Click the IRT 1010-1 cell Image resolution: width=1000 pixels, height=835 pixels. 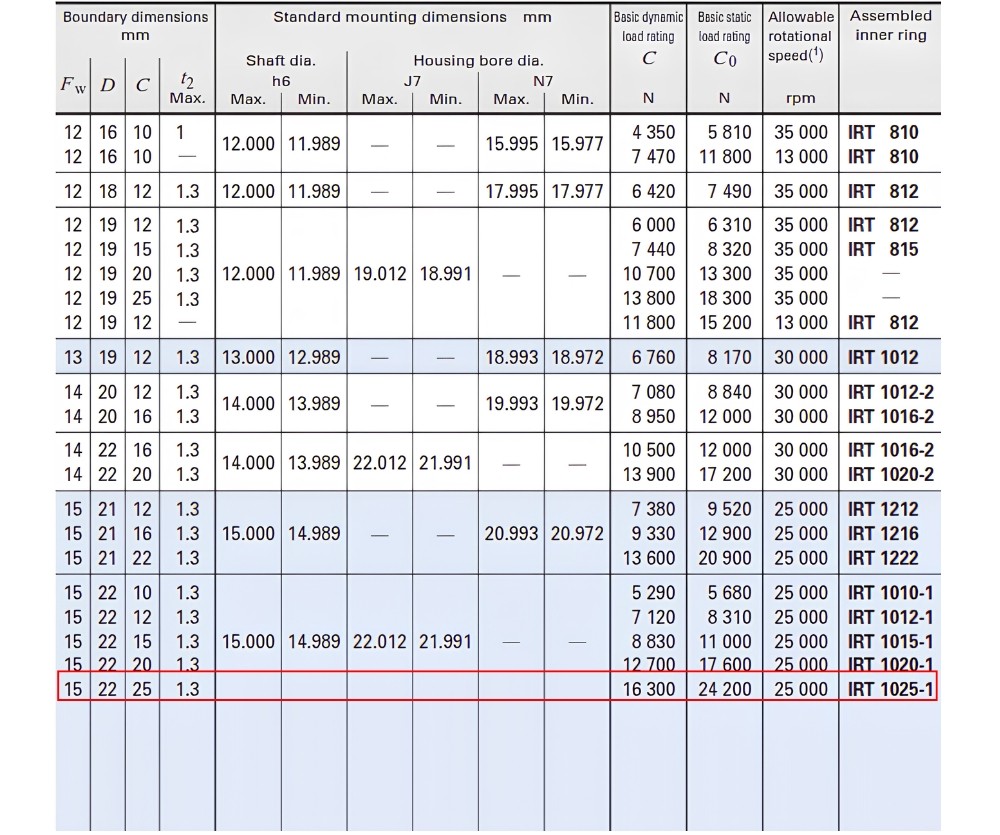[x=890, y=593]
